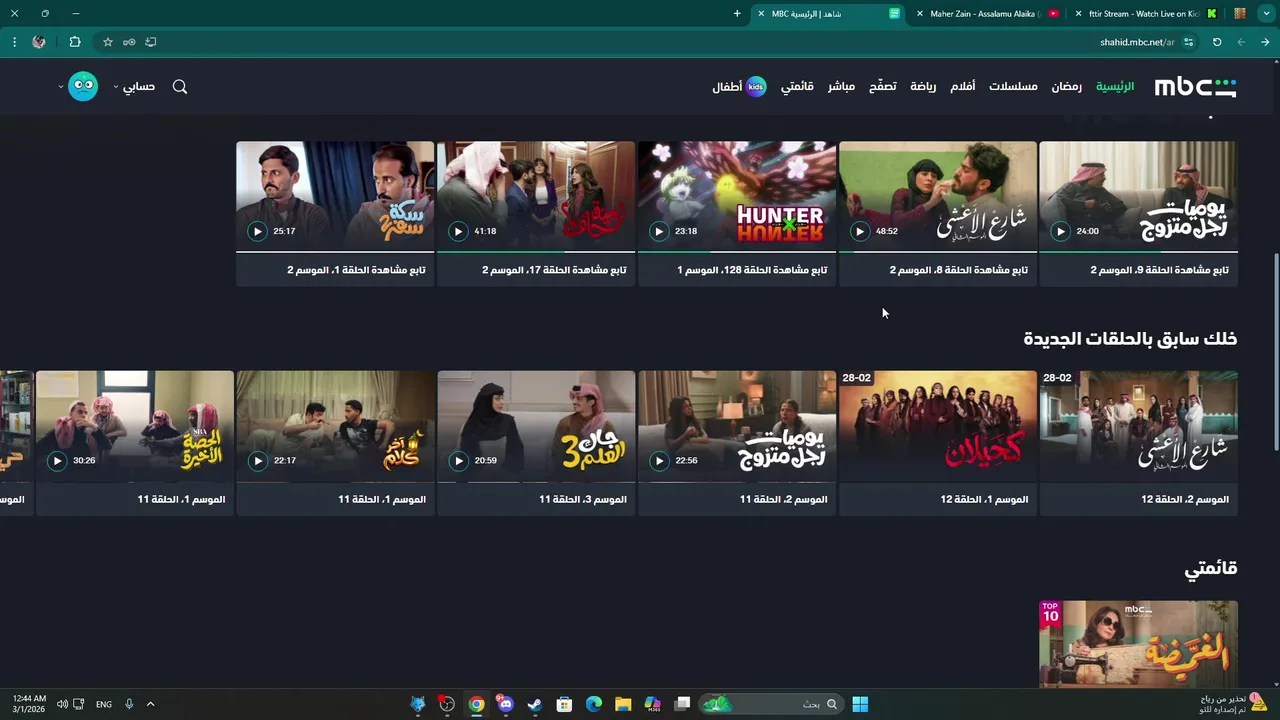Open the تصفّح browse menu

pyautogui.click(x=882, y=87)
